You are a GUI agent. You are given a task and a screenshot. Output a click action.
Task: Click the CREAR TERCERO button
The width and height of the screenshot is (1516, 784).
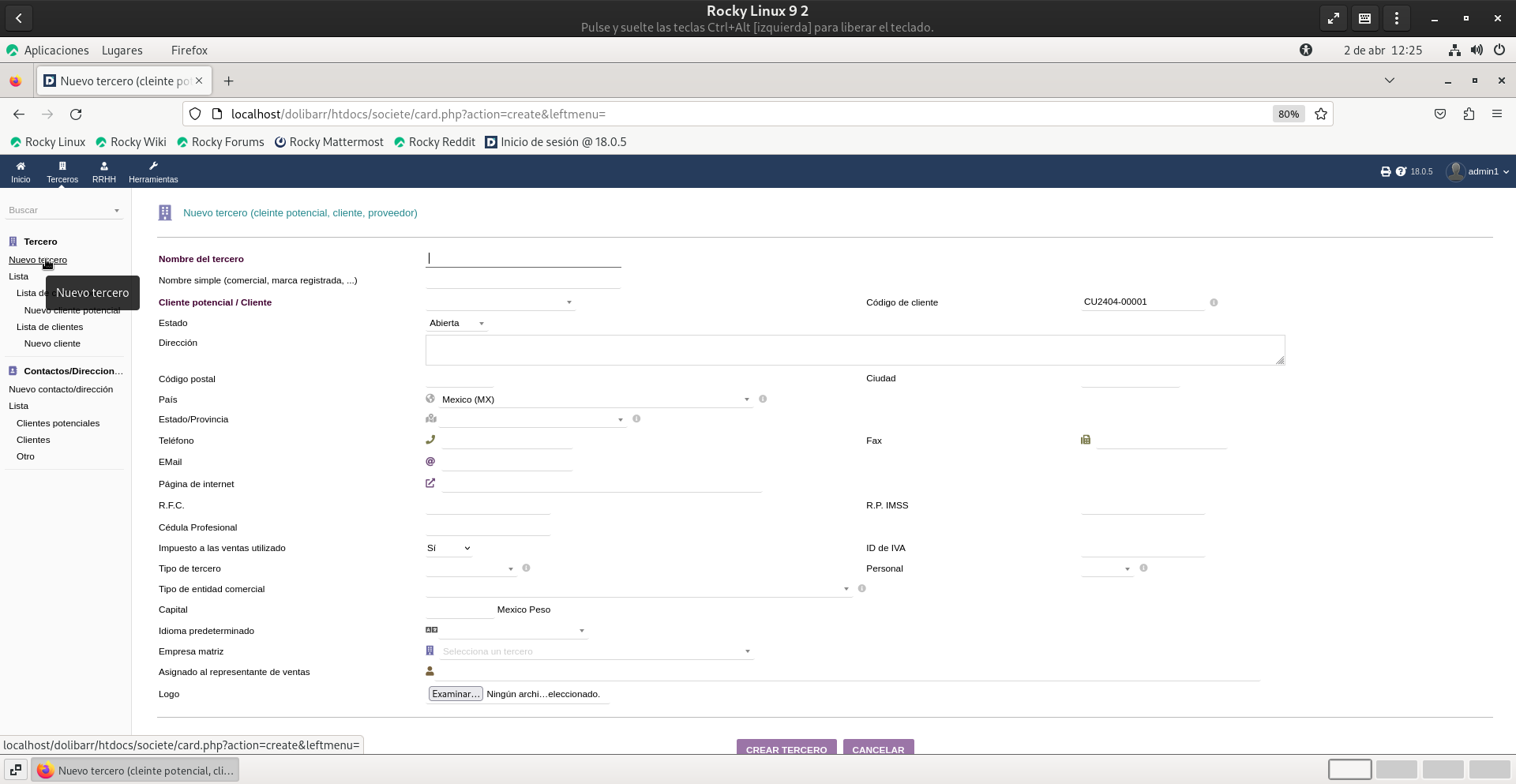[786, 748]
